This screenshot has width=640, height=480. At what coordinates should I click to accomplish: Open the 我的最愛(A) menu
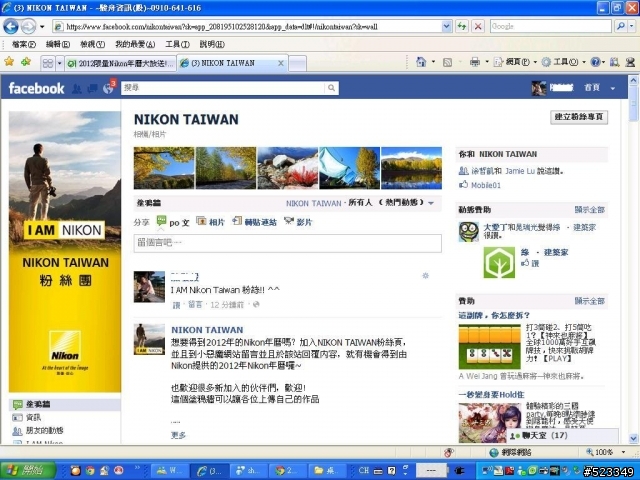pyautogui.click(x=135, y=44)
